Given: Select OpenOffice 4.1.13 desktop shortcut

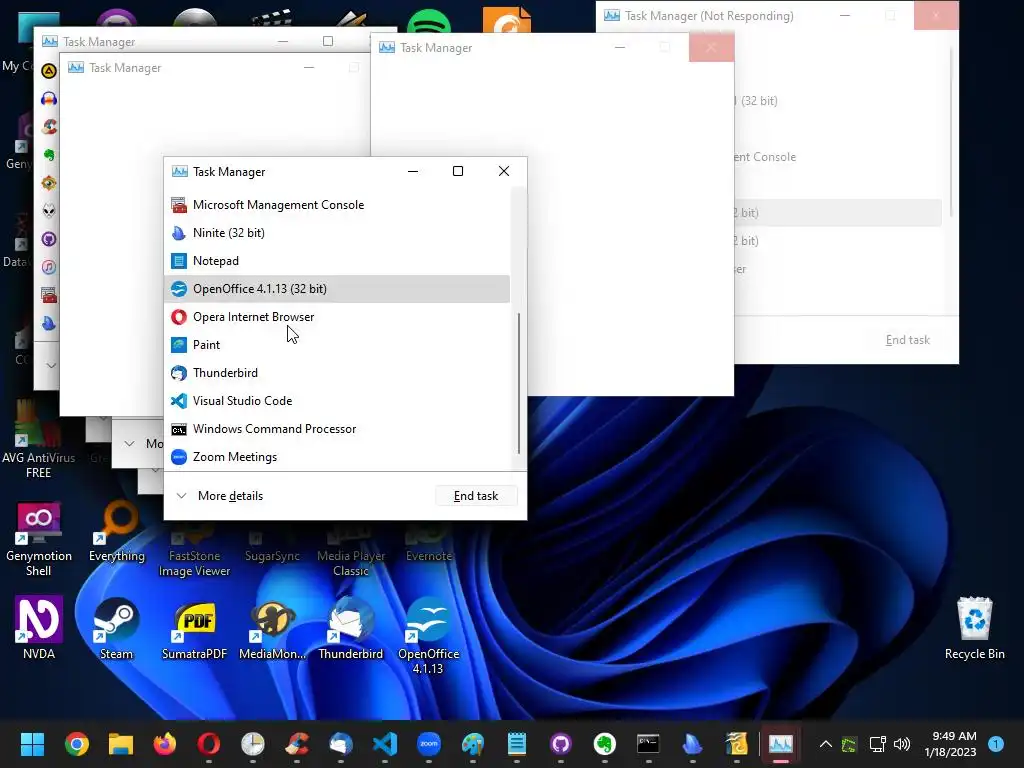Looking at the screenshot, I should 428,637.
